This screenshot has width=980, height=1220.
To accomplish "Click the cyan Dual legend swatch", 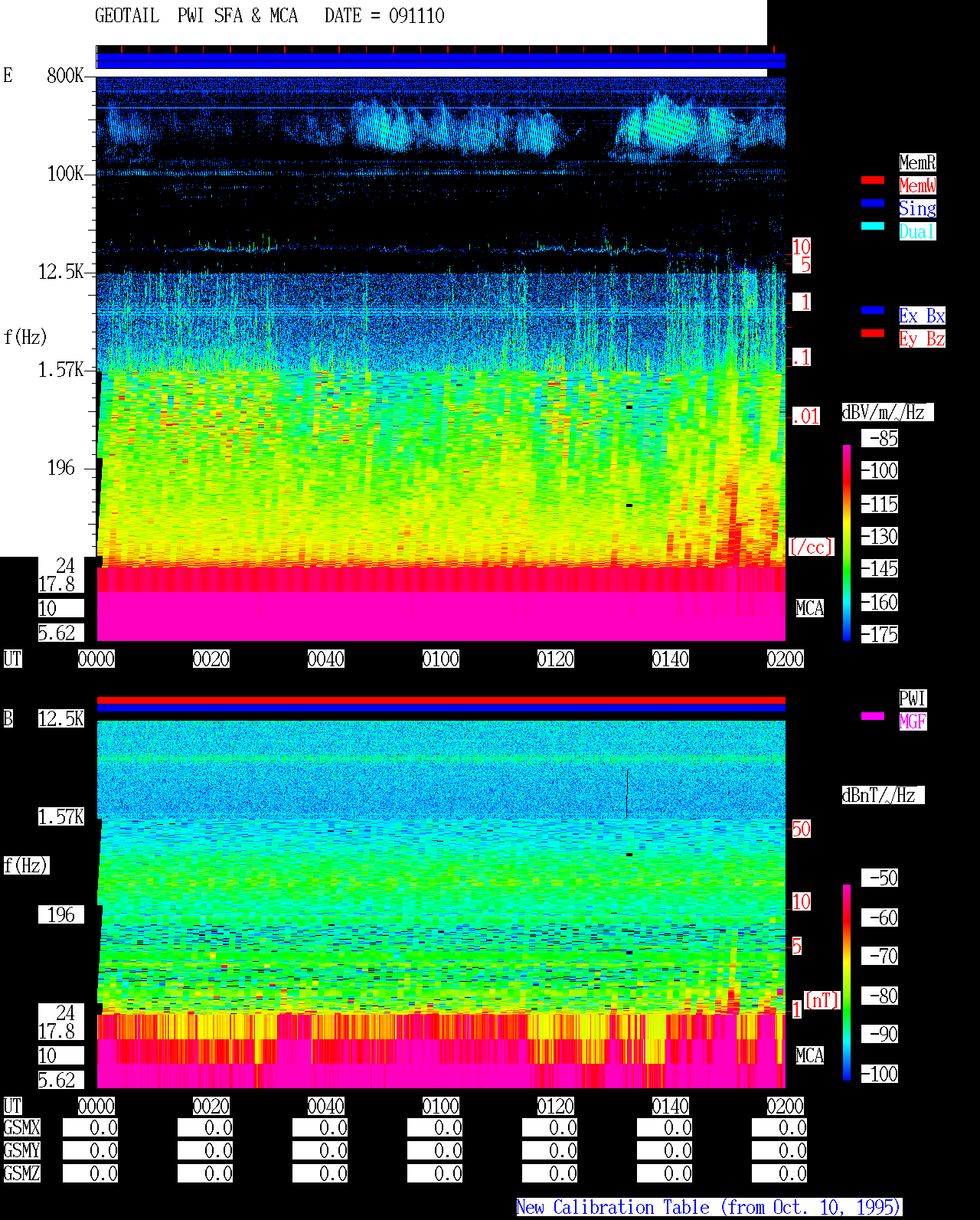I will pos(873,226).
